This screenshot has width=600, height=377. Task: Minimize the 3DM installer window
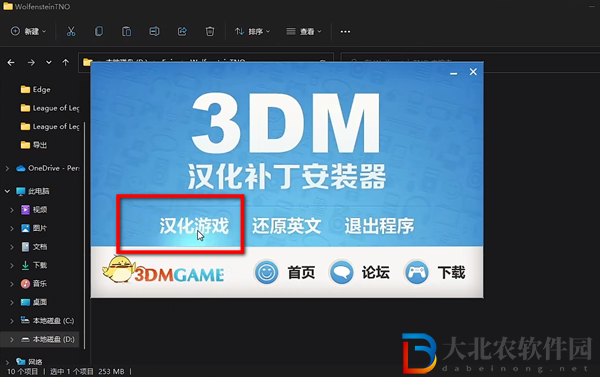click(454, 73)
